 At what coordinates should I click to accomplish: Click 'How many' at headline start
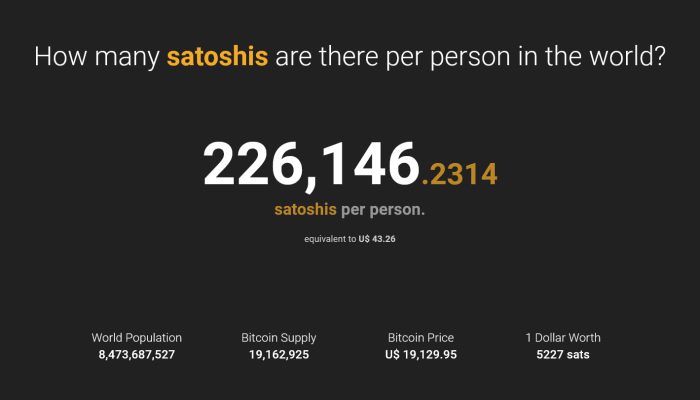click(x=97, y=57)
